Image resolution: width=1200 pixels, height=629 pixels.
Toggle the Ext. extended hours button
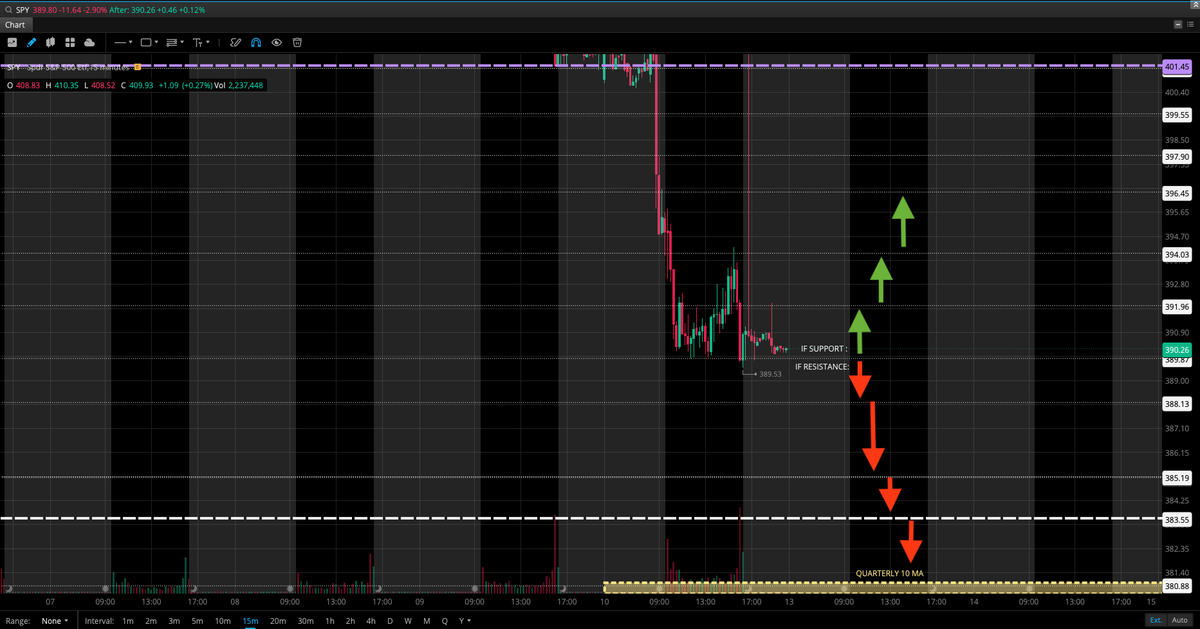pyautogui.click(x=1155, y=621)
